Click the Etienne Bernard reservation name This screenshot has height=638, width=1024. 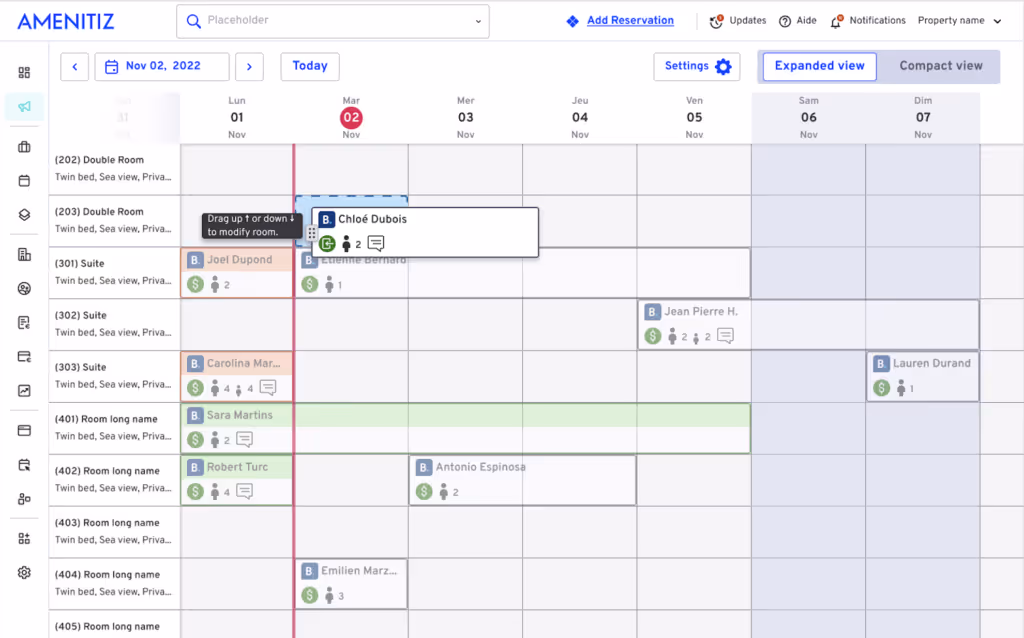coord(364,261)
